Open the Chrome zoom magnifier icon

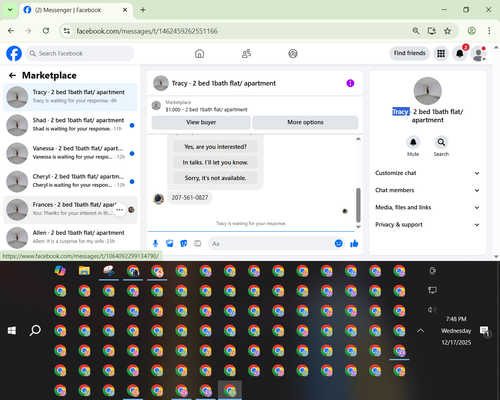click(416, 31)
